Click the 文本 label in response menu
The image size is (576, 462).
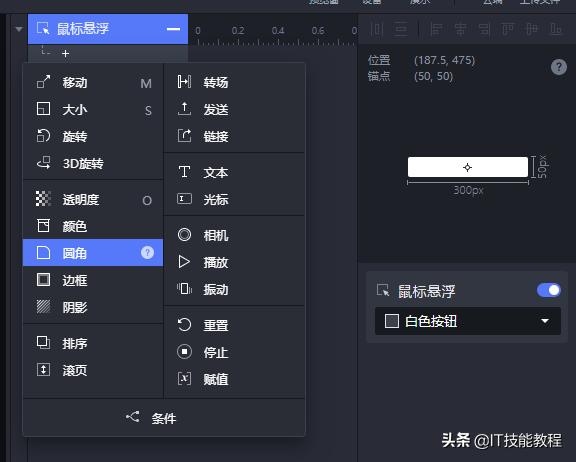216,173
